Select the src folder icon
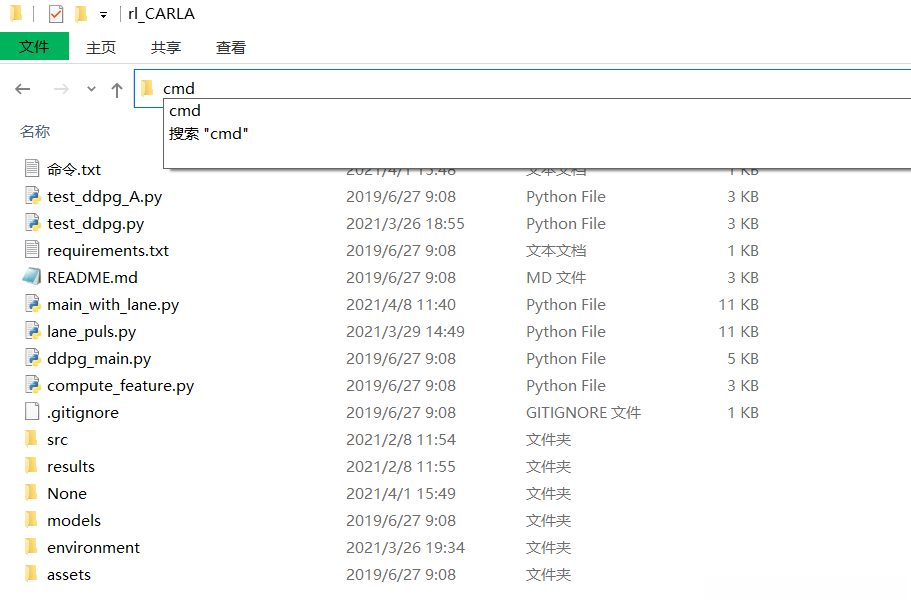 coord(32,439)
